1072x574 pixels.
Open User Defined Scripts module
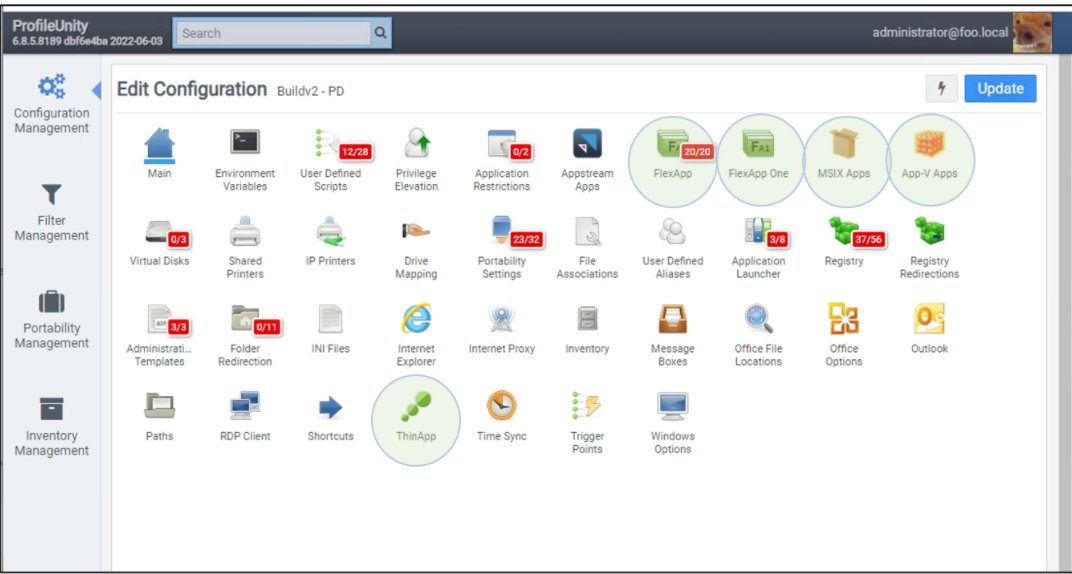tap(331, 160)
